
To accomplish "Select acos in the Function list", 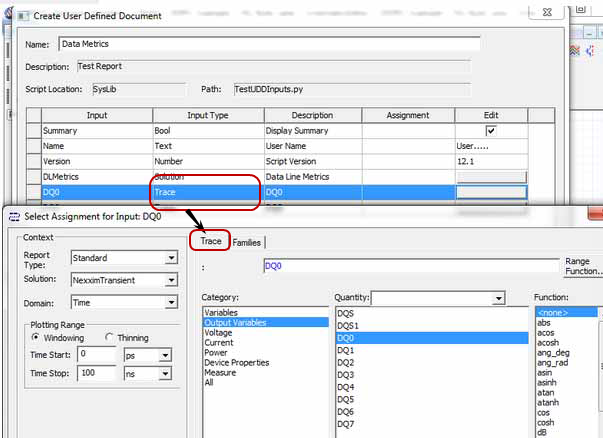I will (x=546, y=333).
